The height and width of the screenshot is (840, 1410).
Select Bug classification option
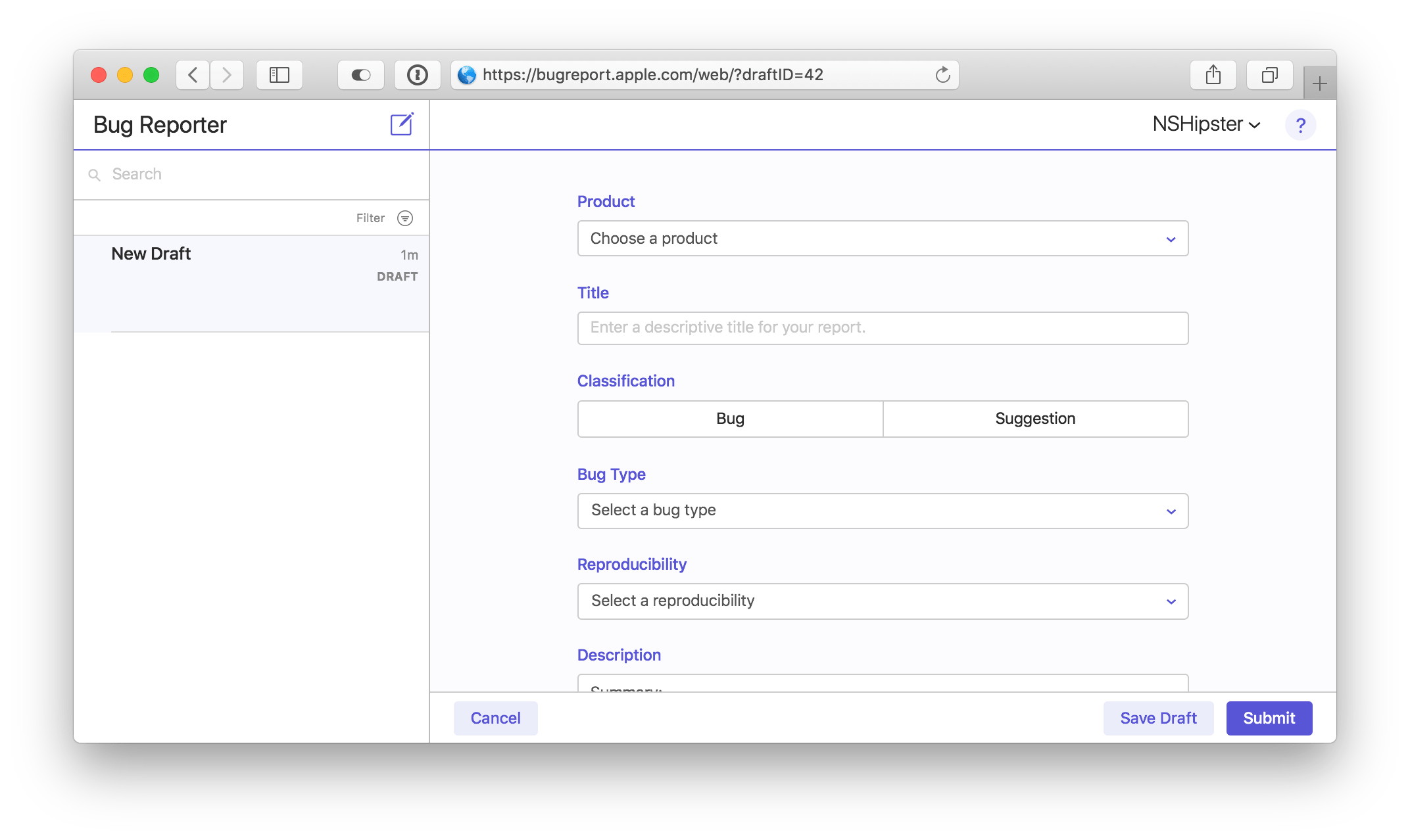pyautogui.click(x=730, y=419)
